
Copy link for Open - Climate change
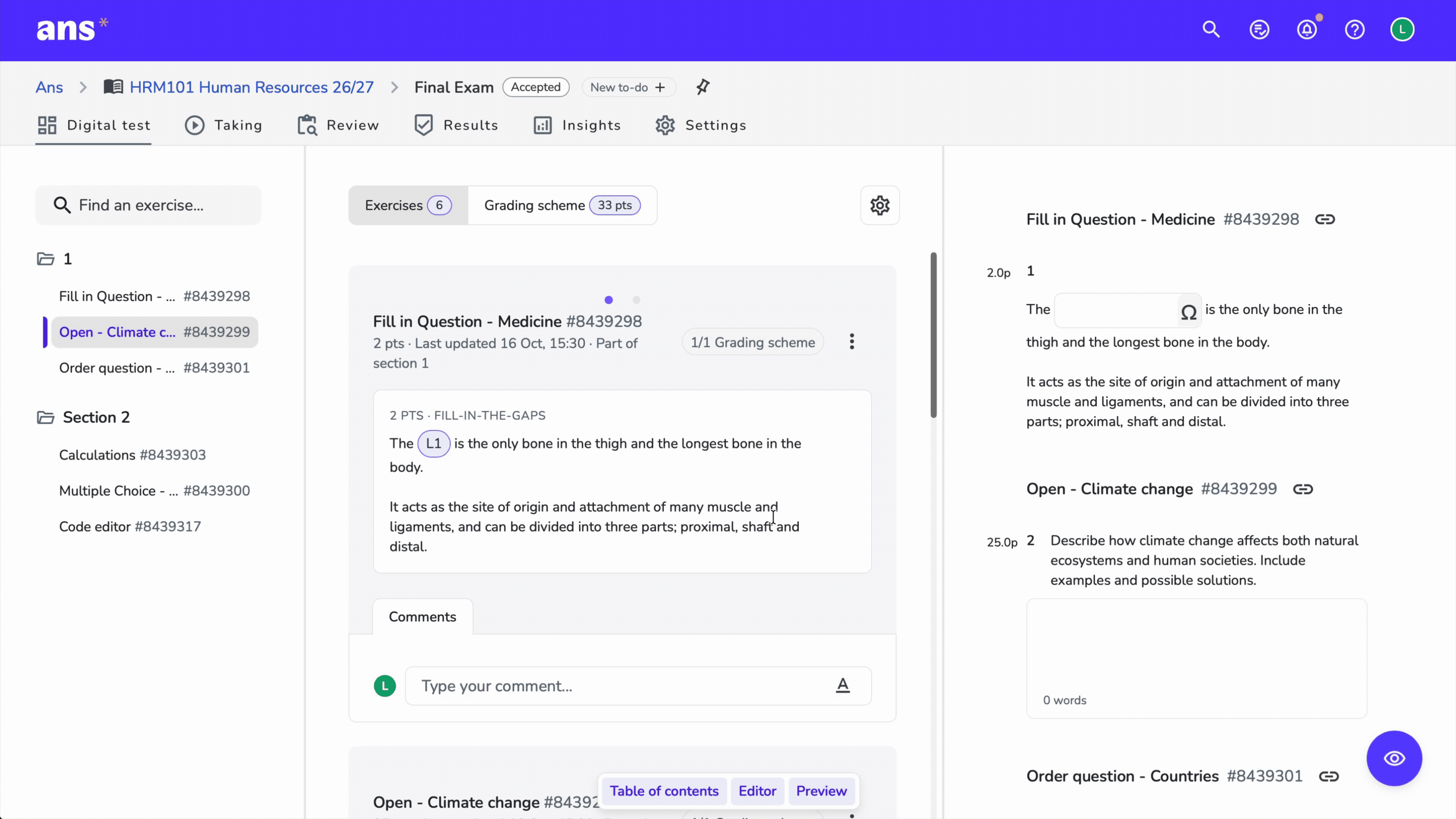[x=1303, y=489]
